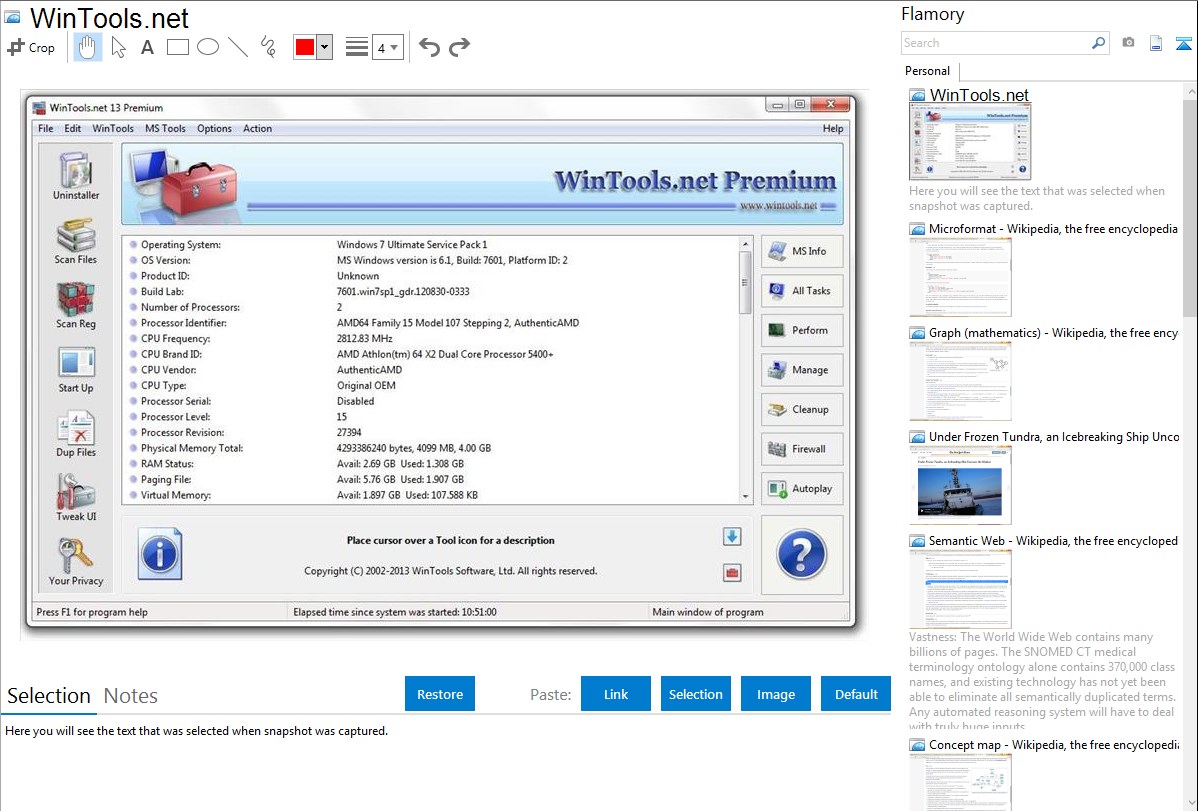Click the All Tasks button
This screenshot has height=811, width=1198.
(x=801, y=290)
